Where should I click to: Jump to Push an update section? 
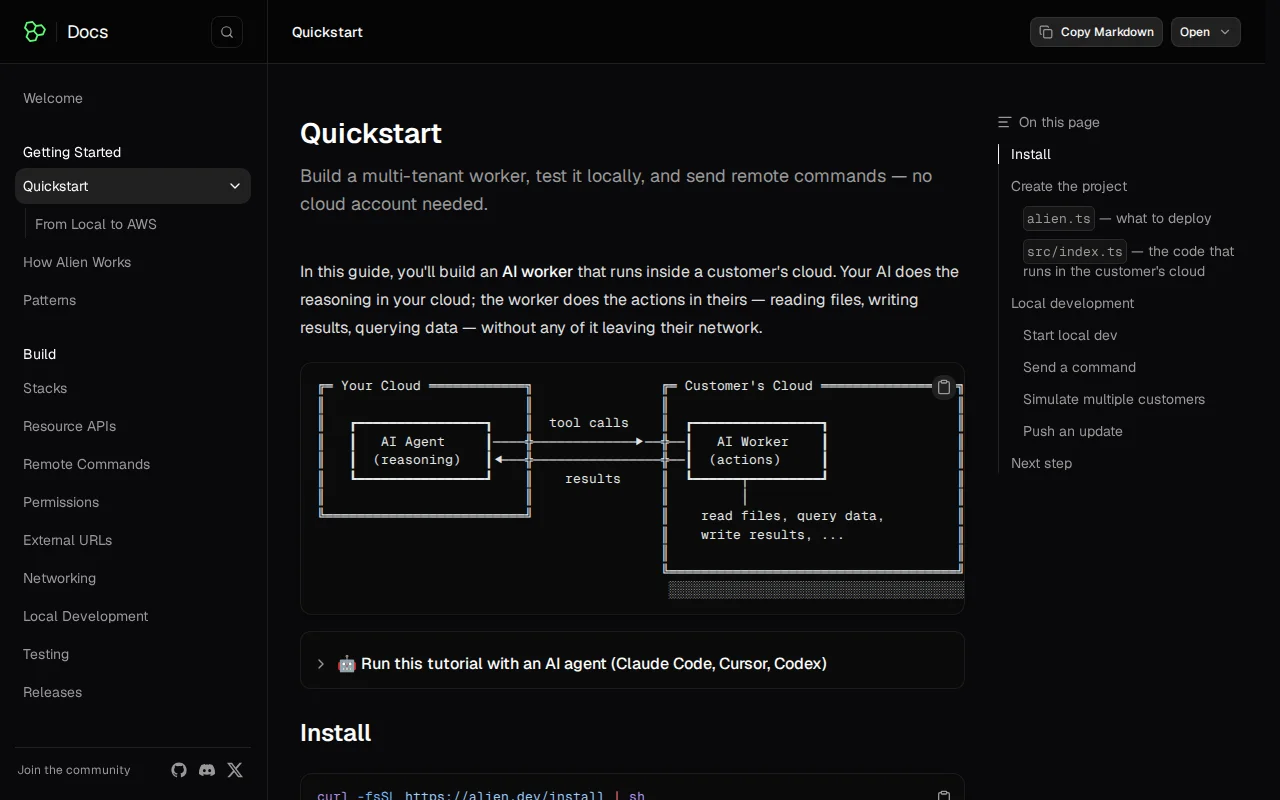click(x=1073, y=431)
